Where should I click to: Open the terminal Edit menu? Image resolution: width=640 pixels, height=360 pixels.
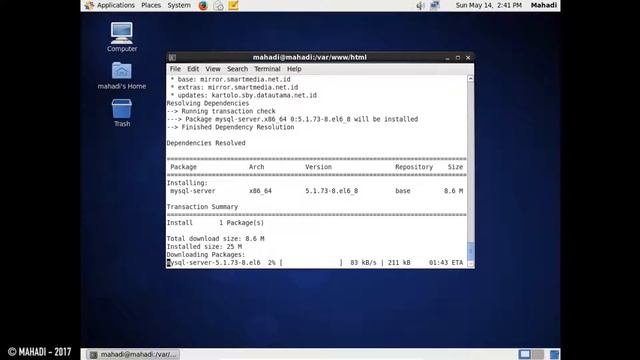pyautogui.click(x=193, y=69)
